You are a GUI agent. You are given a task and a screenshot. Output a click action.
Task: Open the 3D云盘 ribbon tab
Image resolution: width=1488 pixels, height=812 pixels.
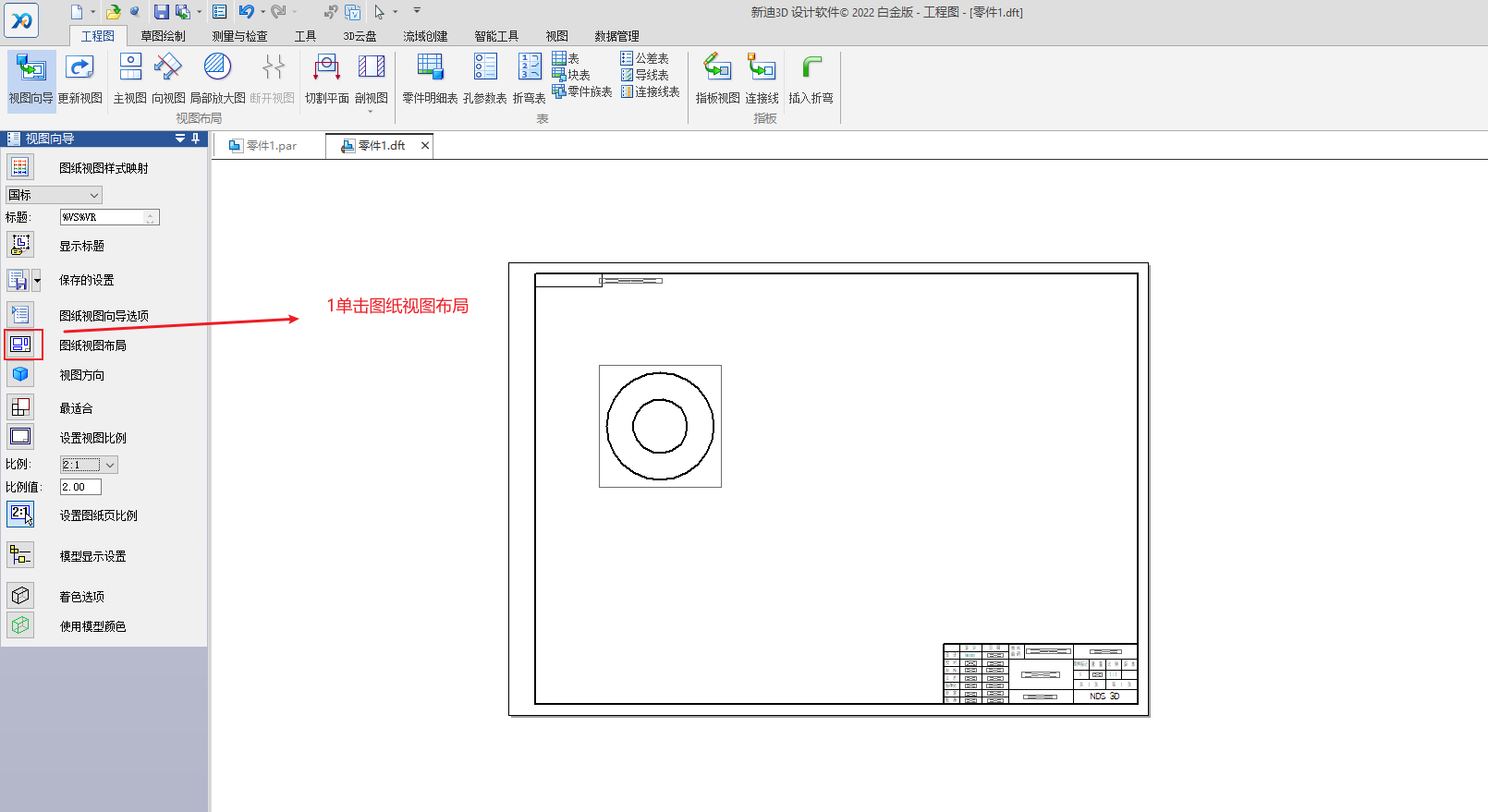coord(360,36)
